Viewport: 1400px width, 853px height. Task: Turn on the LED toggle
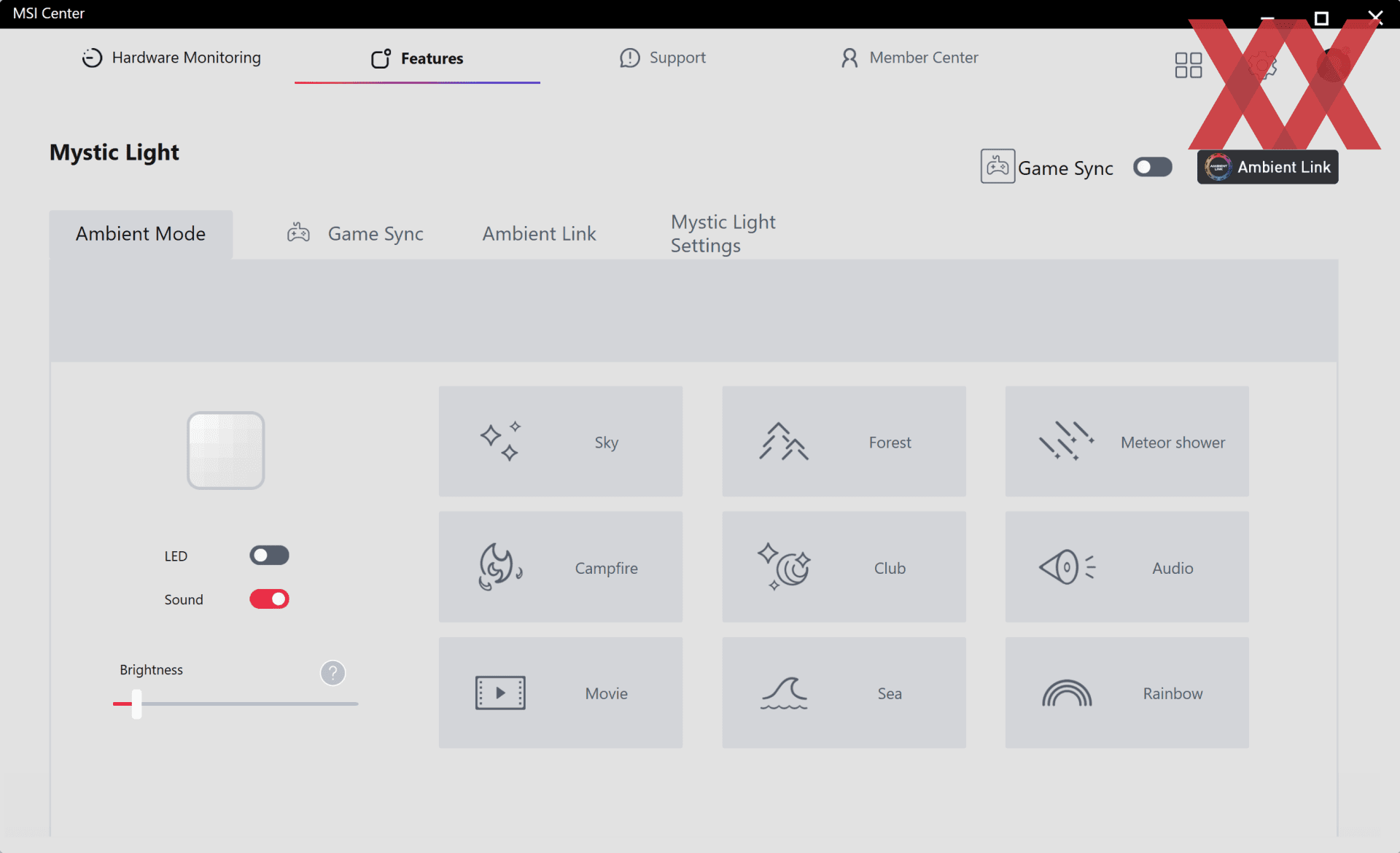pyautogui.click(x=269, y=556)
